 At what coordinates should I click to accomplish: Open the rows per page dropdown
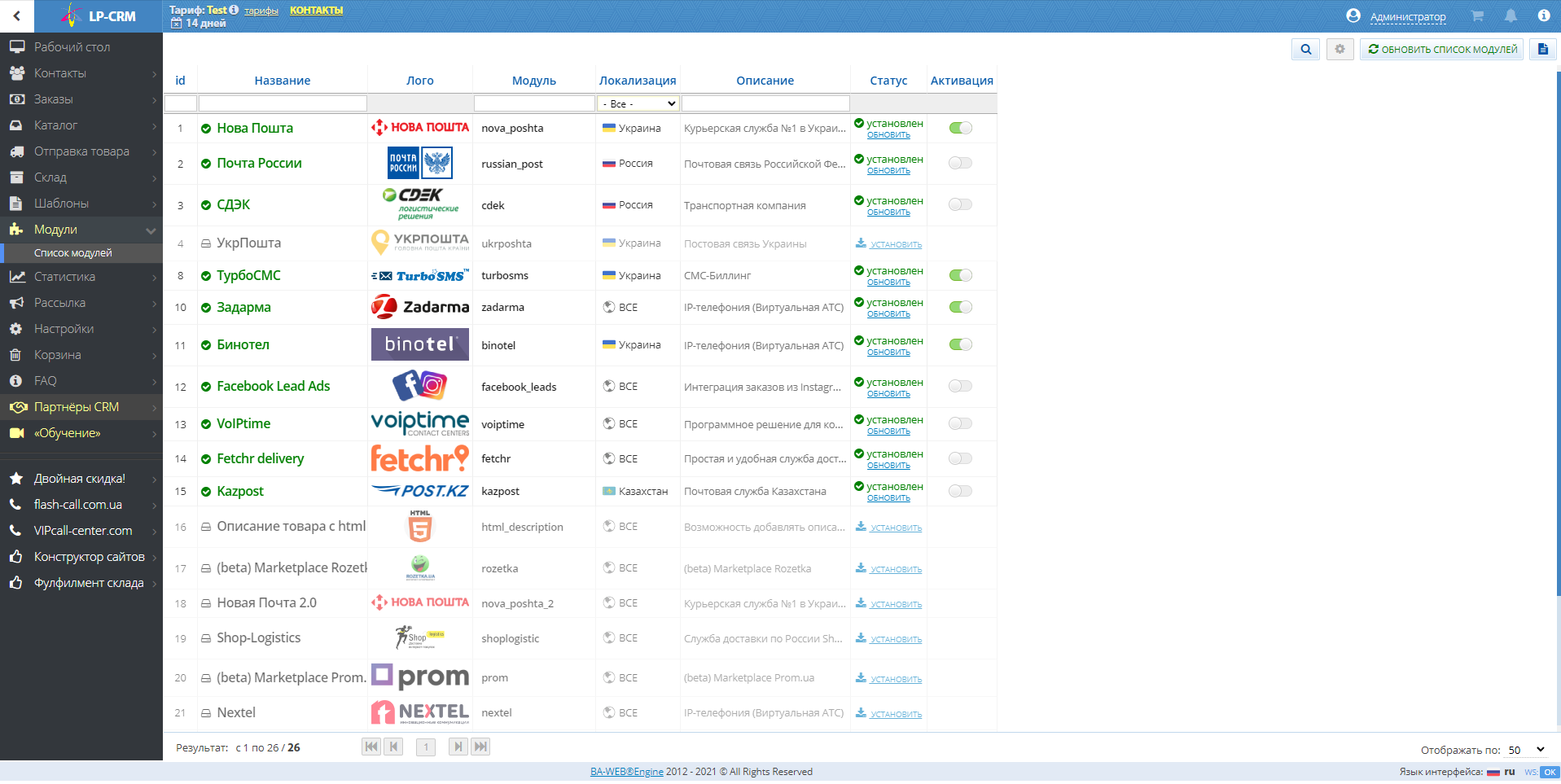1526,750
